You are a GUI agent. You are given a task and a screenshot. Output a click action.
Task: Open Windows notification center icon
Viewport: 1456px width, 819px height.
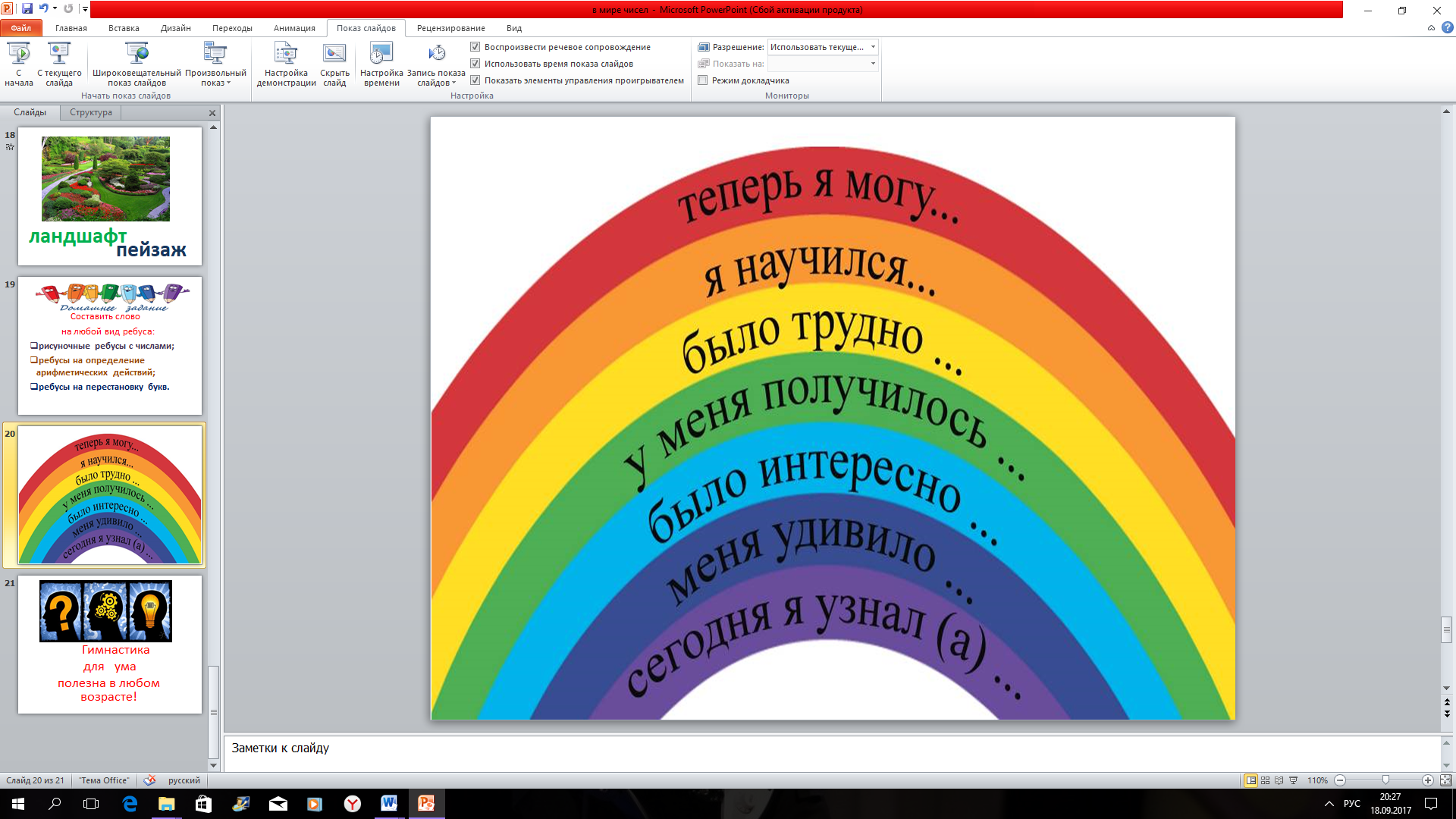click(x=1431, y=804)
